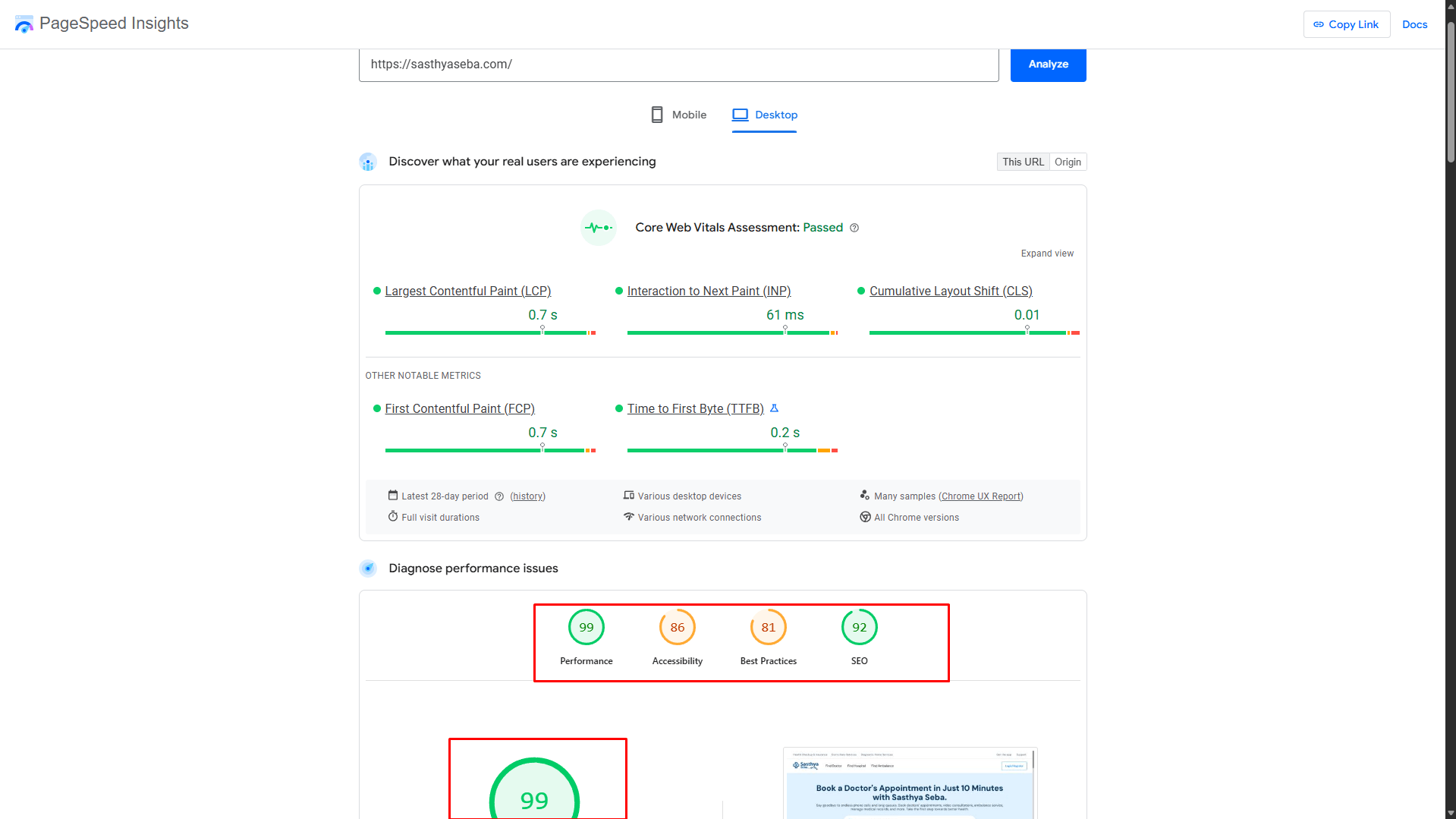Click the INP distribution bar
This screenshot has height=819, width=1456.
click(x=732, y=332)
